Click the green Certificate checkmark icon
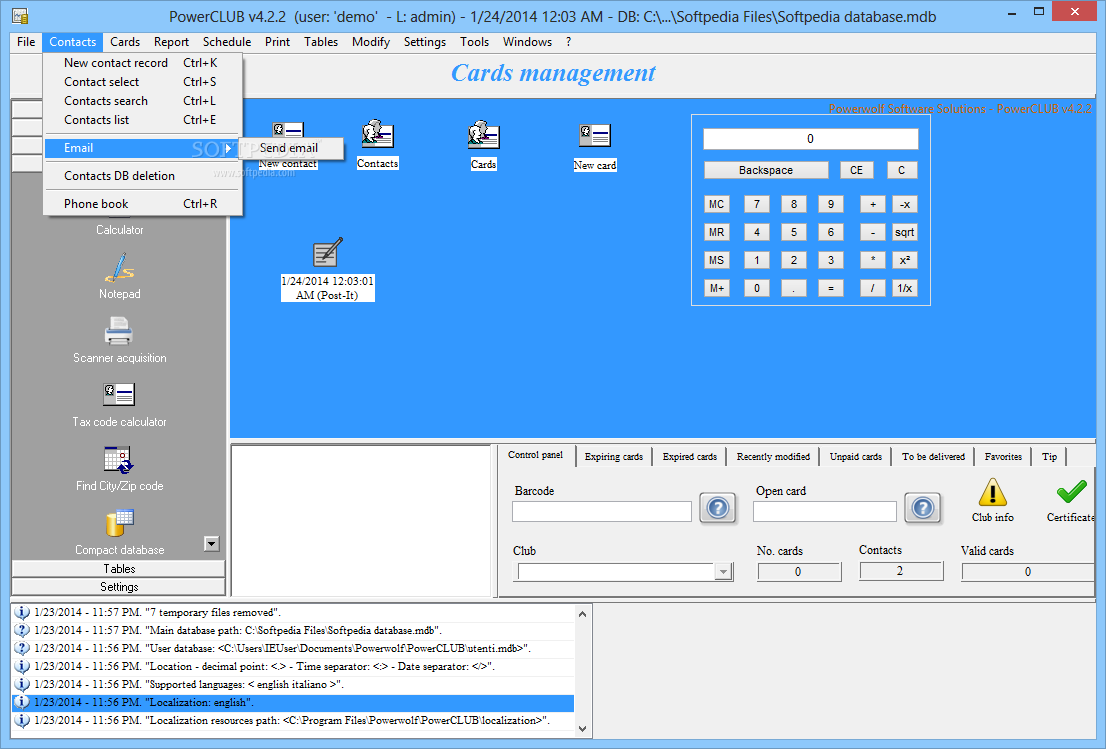Viewport: 1106px width, 749px height. pyautogui.click(x=1071, y=492)
